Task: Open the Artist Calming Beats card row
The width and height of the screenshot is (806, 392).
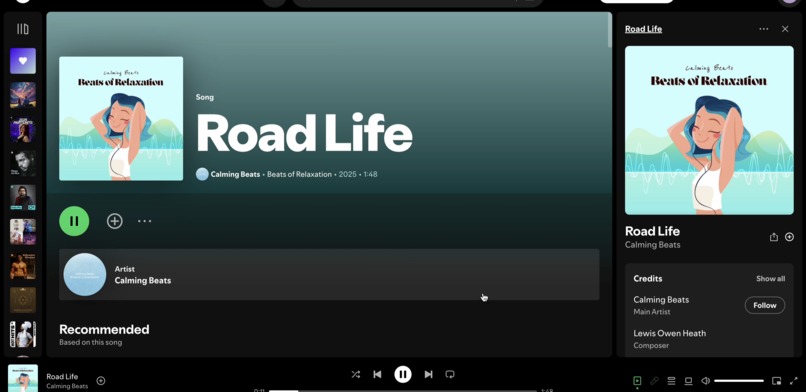Action: click(329, 274)
